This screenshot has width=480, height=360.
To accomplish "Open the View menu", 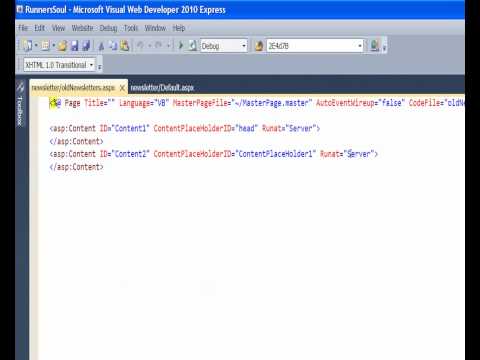I will coord(58,28).
